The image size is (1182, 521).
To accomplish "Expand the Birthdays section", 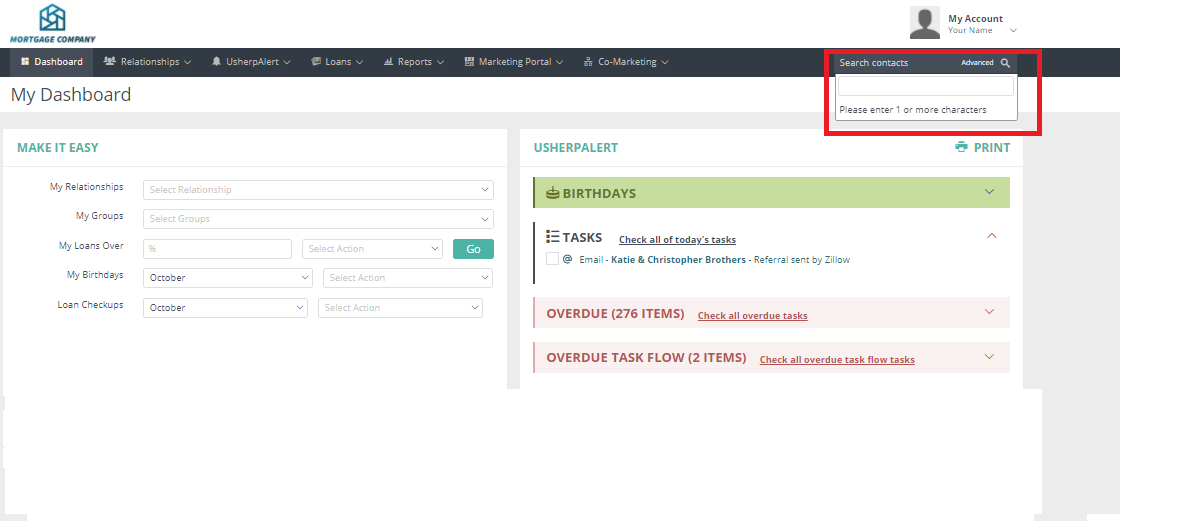I will (x=989, y=192).
